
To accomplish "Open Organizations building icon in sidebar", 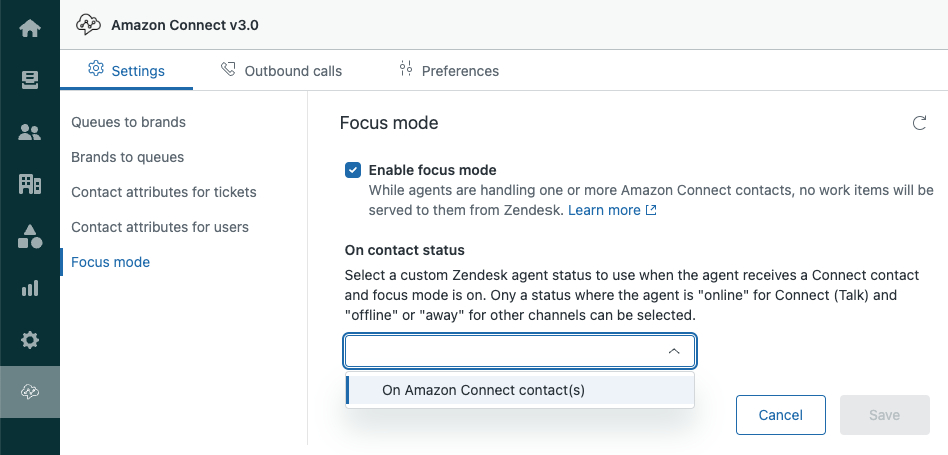I will pyautogui.click(x=30, y=184).
